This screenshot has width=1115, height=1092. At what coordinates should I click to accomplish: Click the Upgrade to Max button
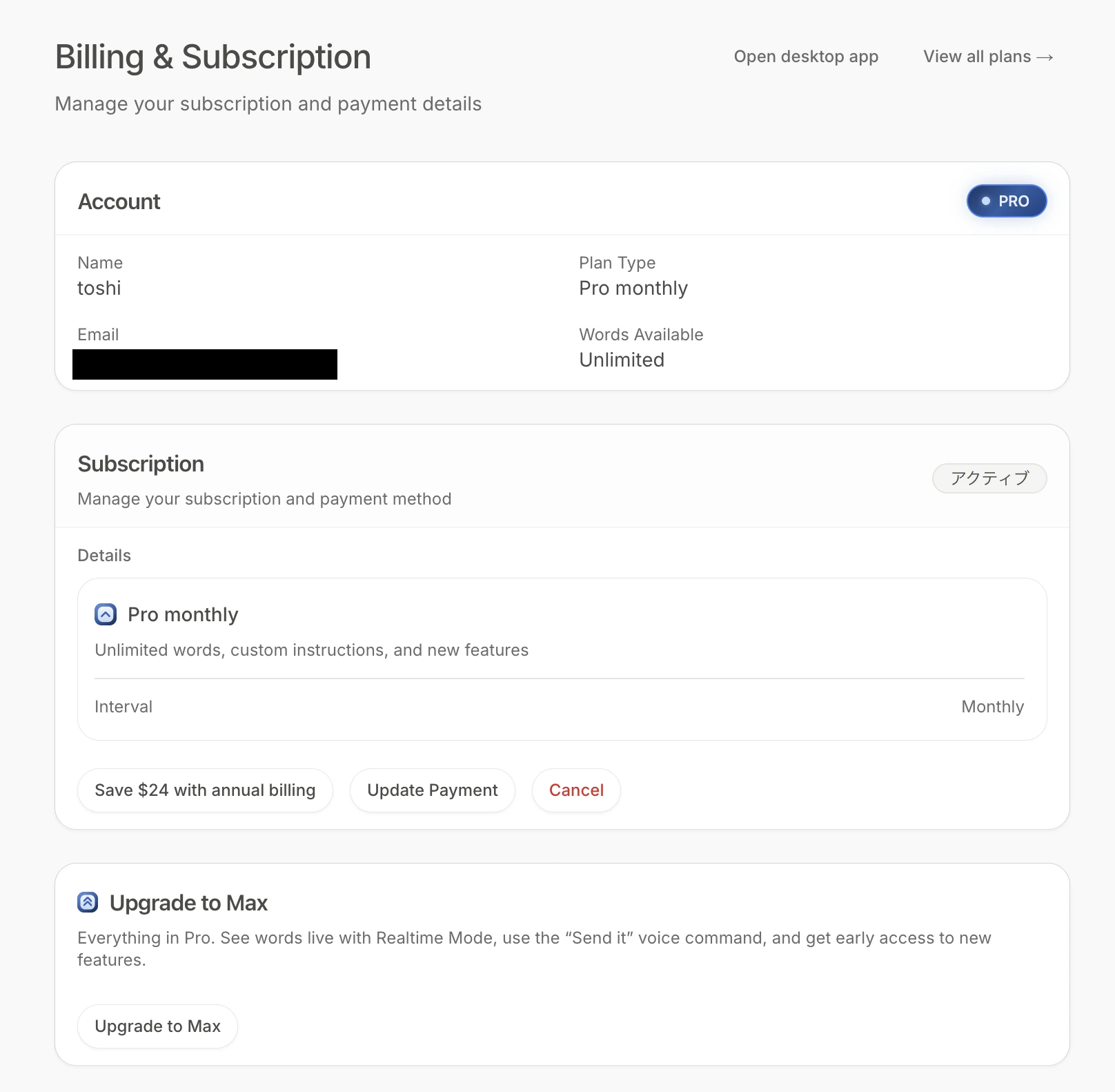point(157,1026)
